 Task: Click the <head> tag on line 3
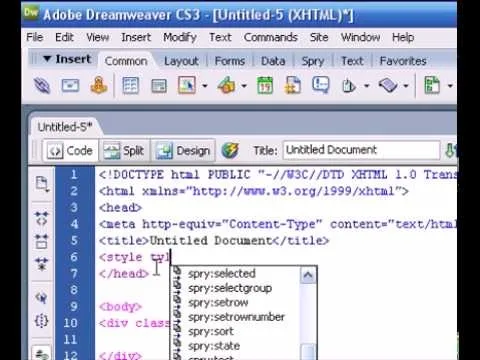coord(120,208)
